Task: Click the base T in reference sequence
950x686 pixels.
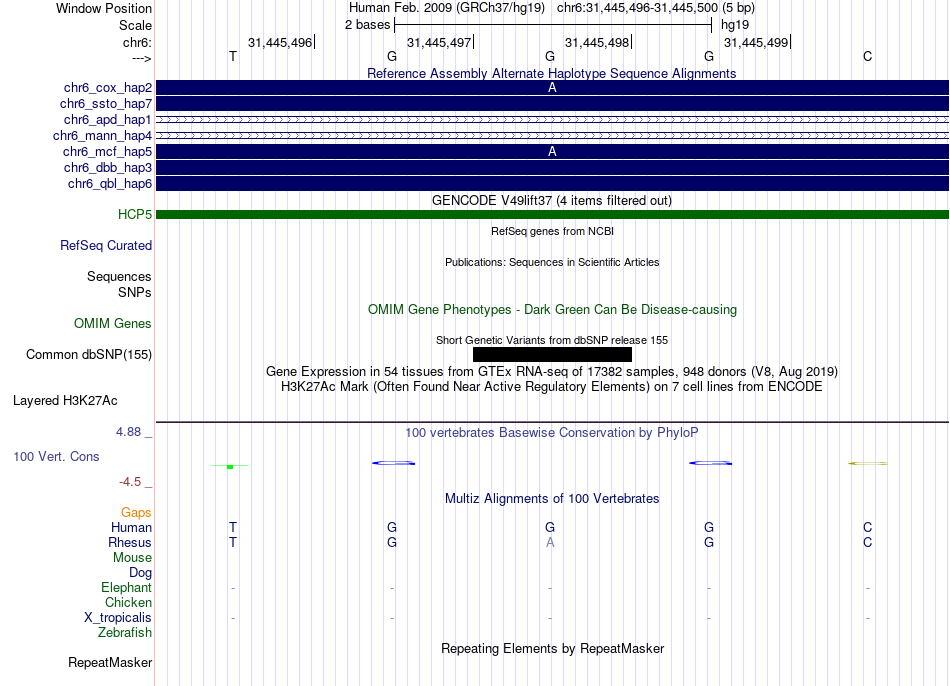Action: 233,56
